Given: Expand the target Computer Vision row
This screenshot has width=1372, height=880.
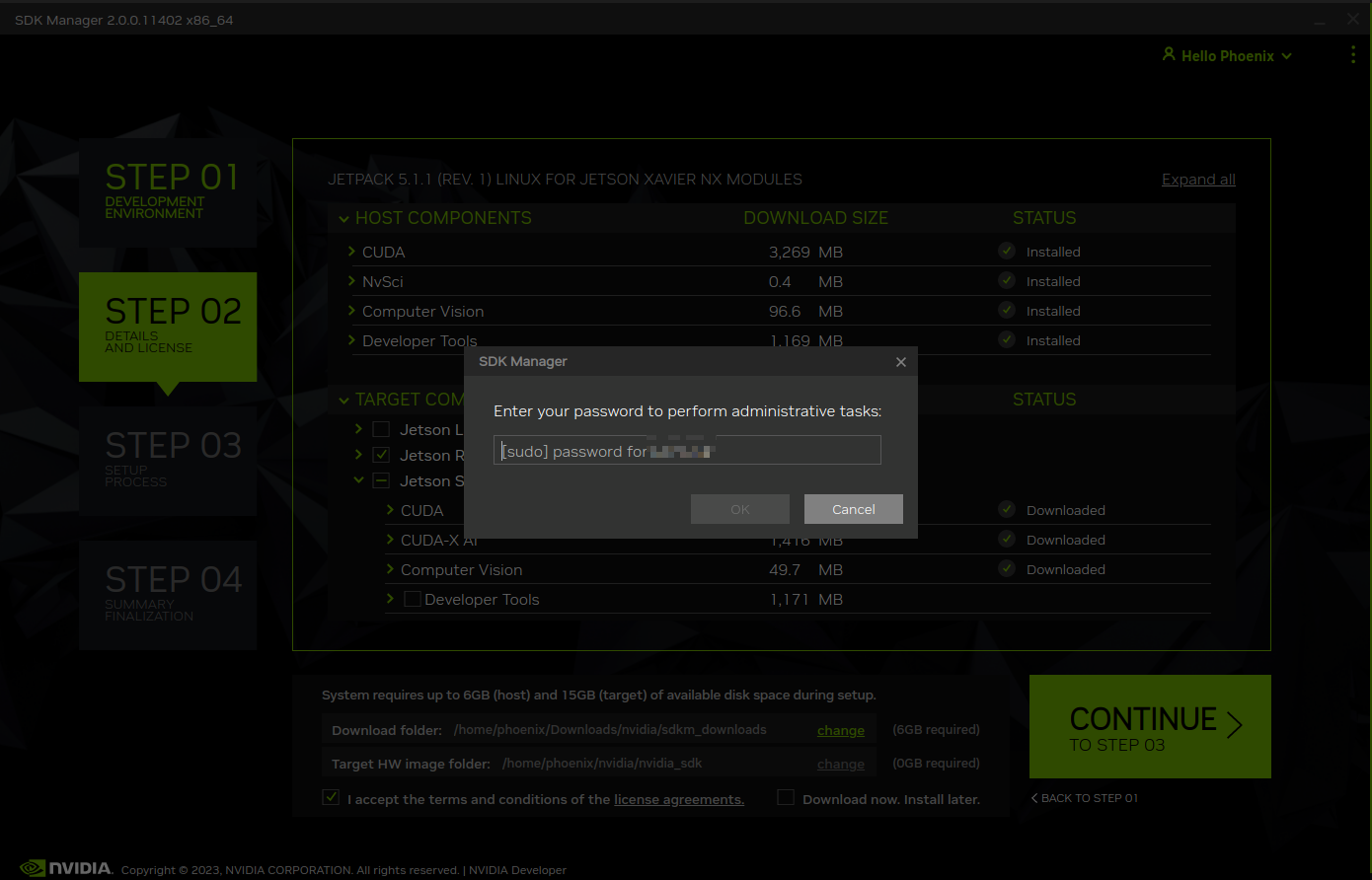Looking at the screenshot, I should 391,569.
